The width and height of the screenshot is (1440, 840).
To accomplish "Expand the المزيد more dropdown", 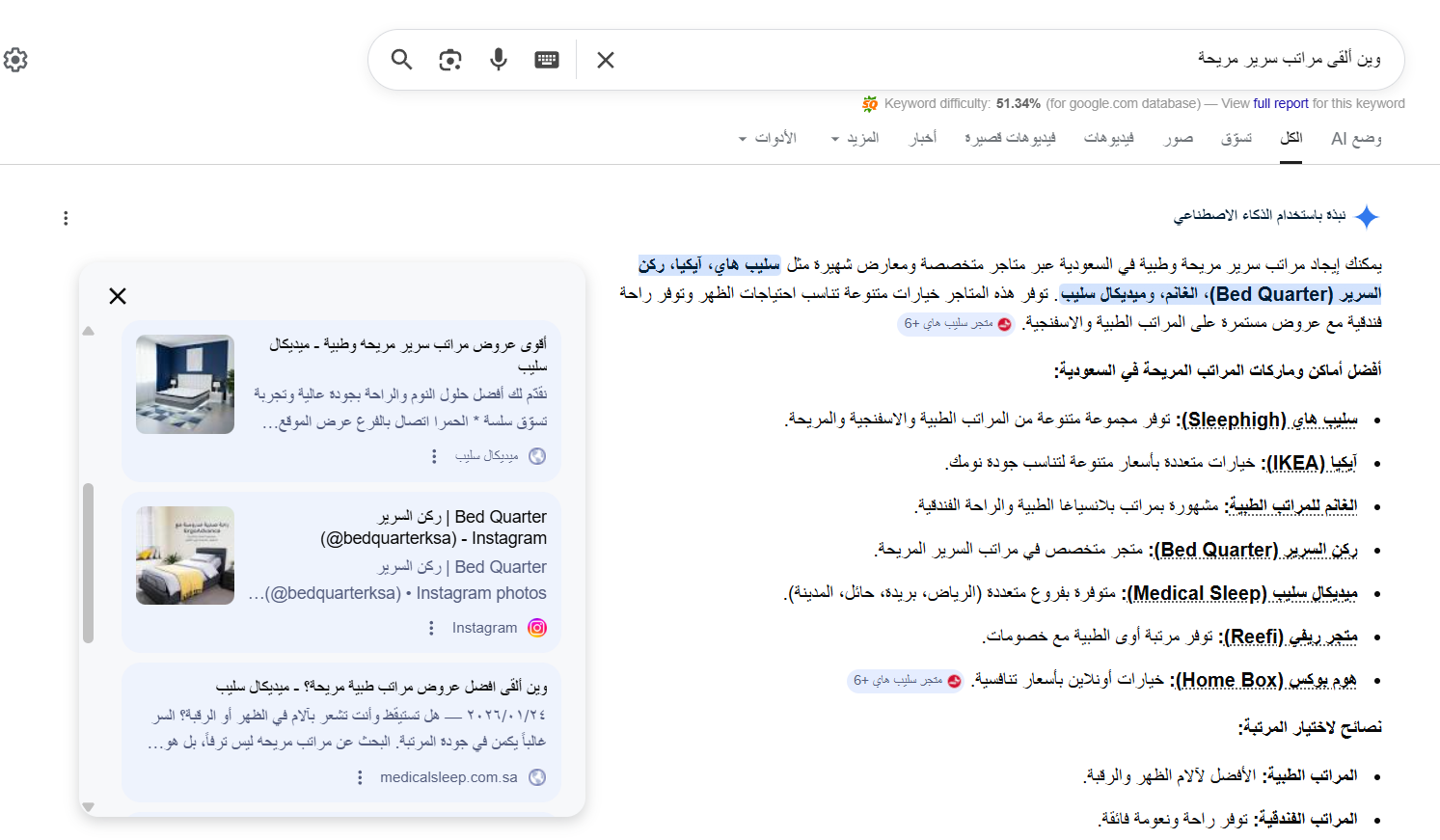I will click(856, 138).
